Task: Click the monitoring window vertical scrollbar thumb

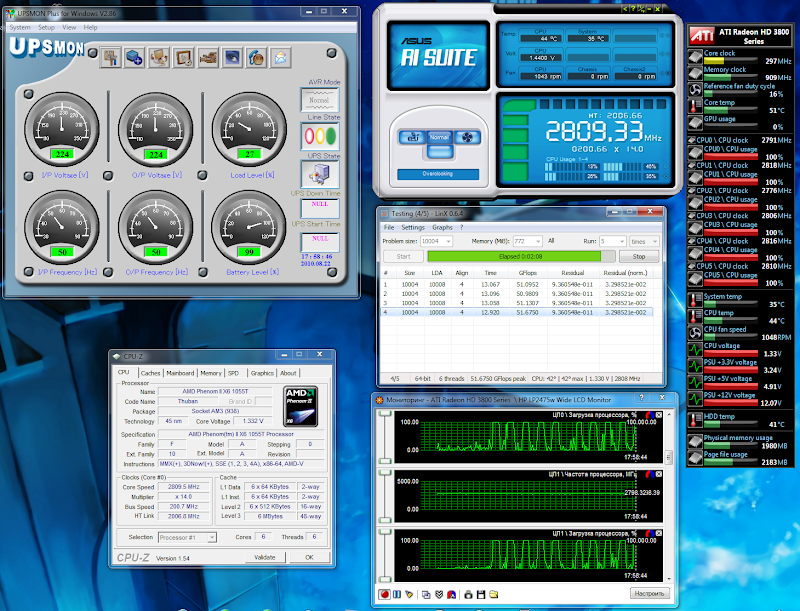Action: (x=668, y=457)
